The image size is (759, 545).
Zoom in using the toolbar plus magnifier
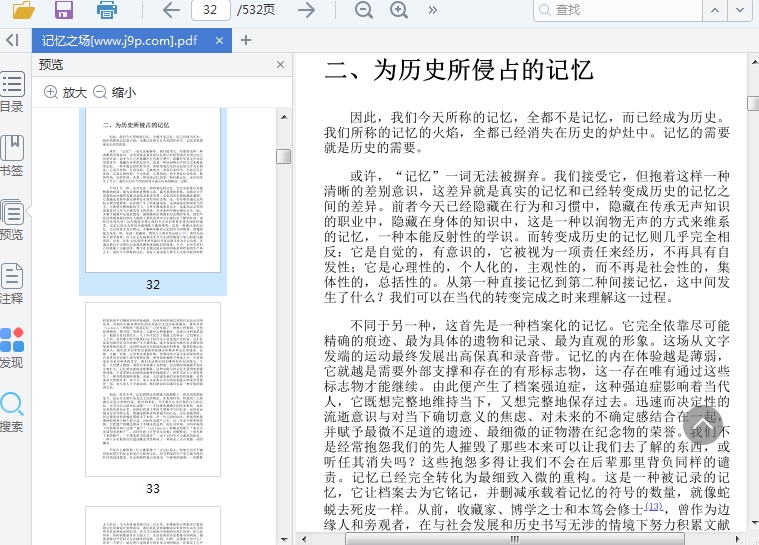pyautogui.click(x=399, y=10)
